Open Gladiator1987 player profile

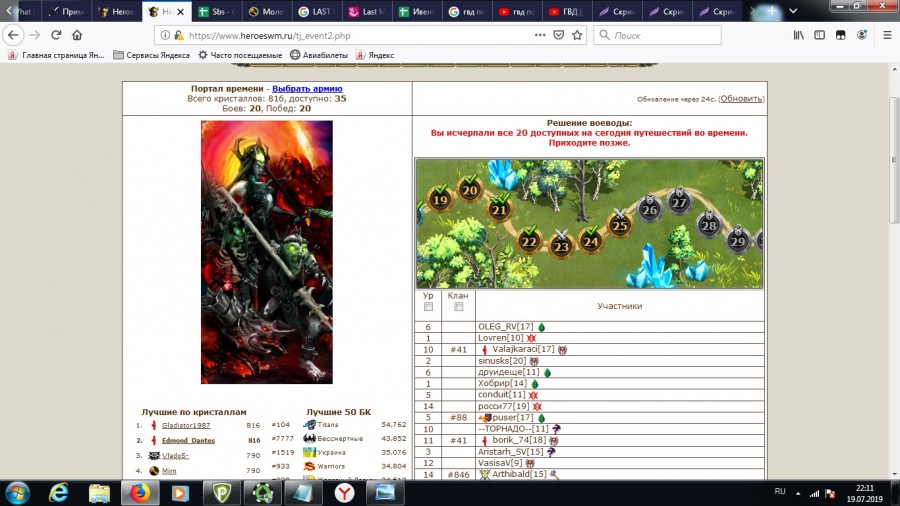point(186,425)
